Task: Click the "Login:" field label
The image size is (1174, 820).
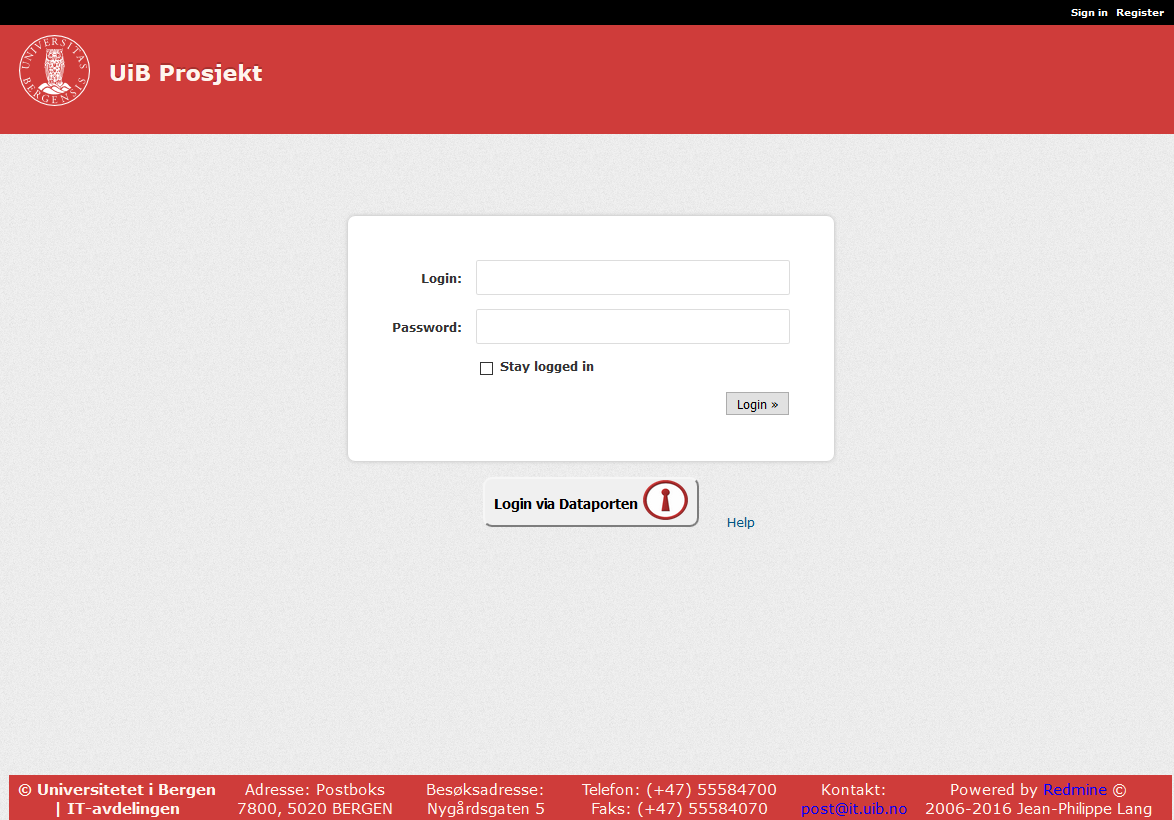Action: tap(441, 279)
